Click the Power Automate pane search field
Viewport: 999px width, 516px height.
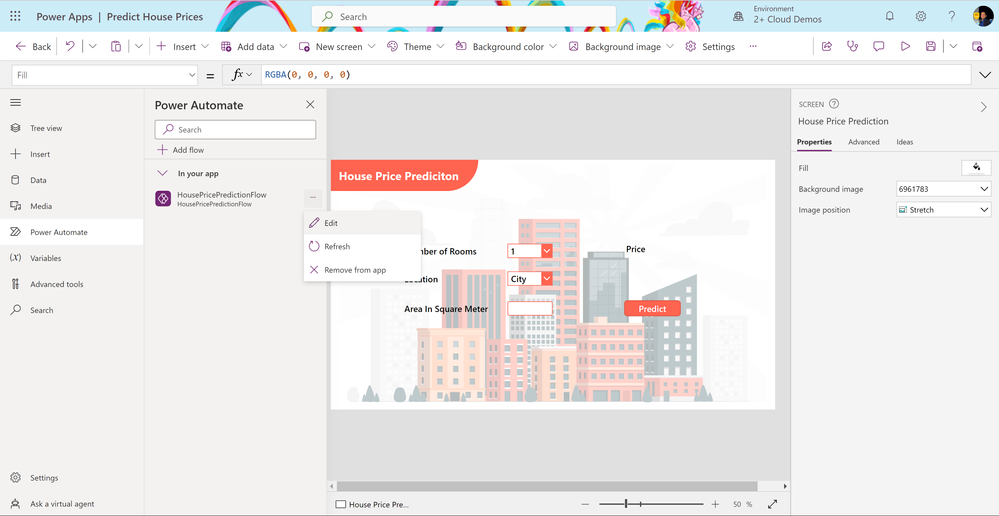coord(235,129)
